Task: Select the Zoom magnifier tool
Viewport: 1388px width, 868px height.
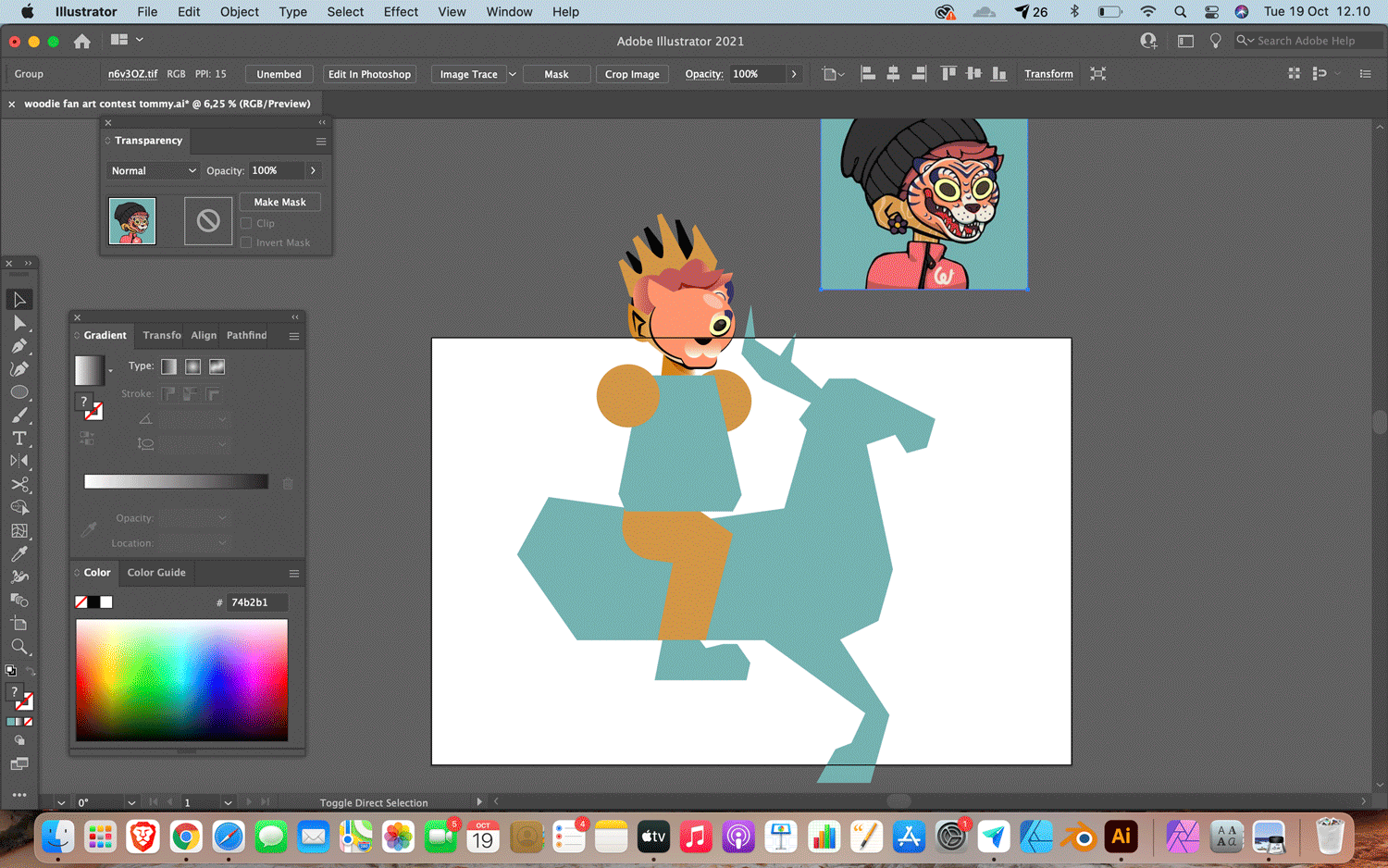Action: point(19,647)
